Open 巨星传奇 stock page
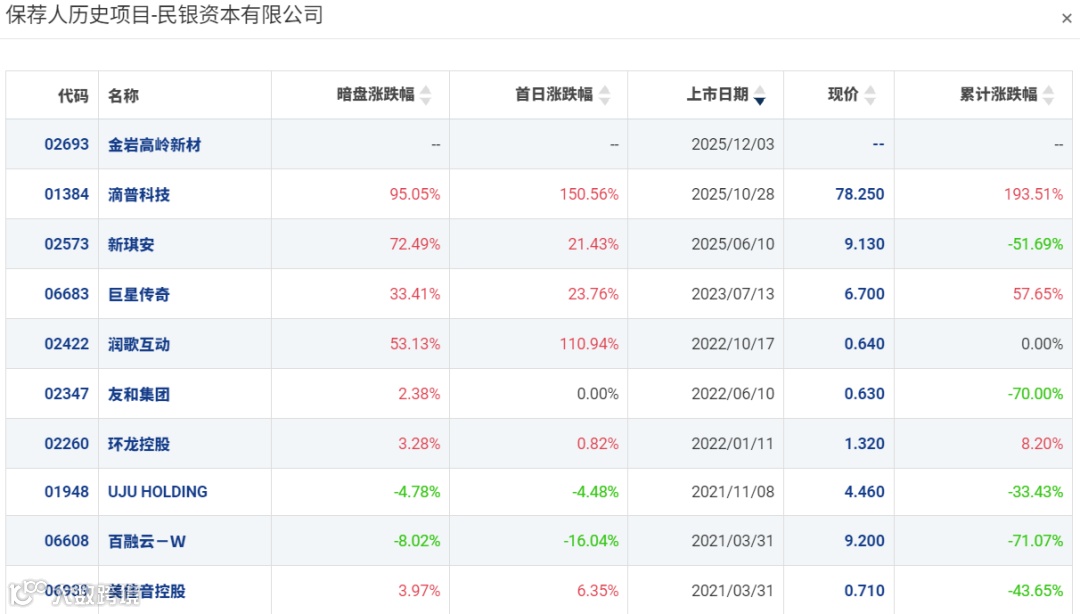The width and height of the screenshot is (1080, 614). pyautogui.click(x=138, y=295)
